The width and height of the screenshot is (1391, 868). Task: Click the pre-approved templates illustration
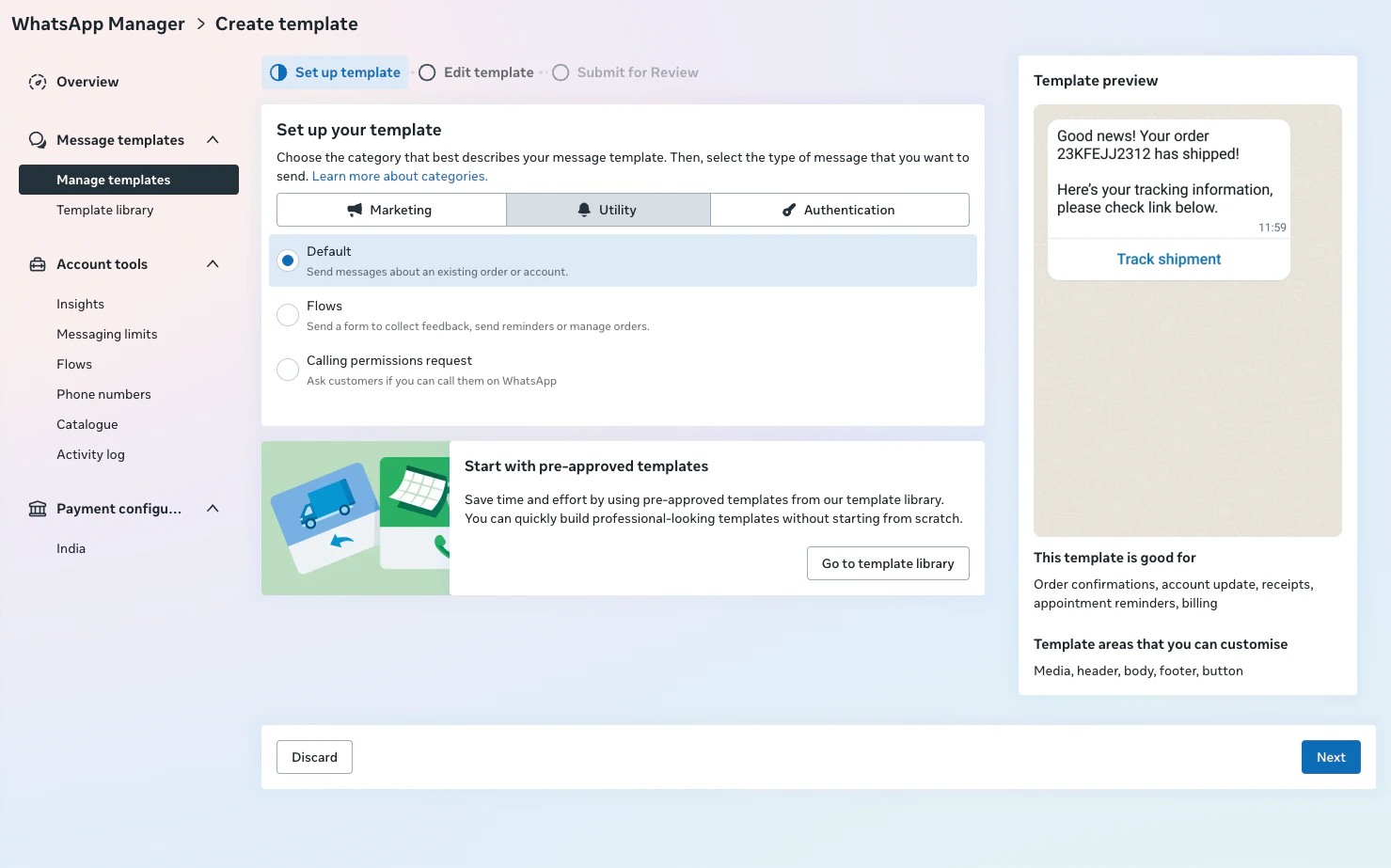pyautogui.click(x=356, y=518)
